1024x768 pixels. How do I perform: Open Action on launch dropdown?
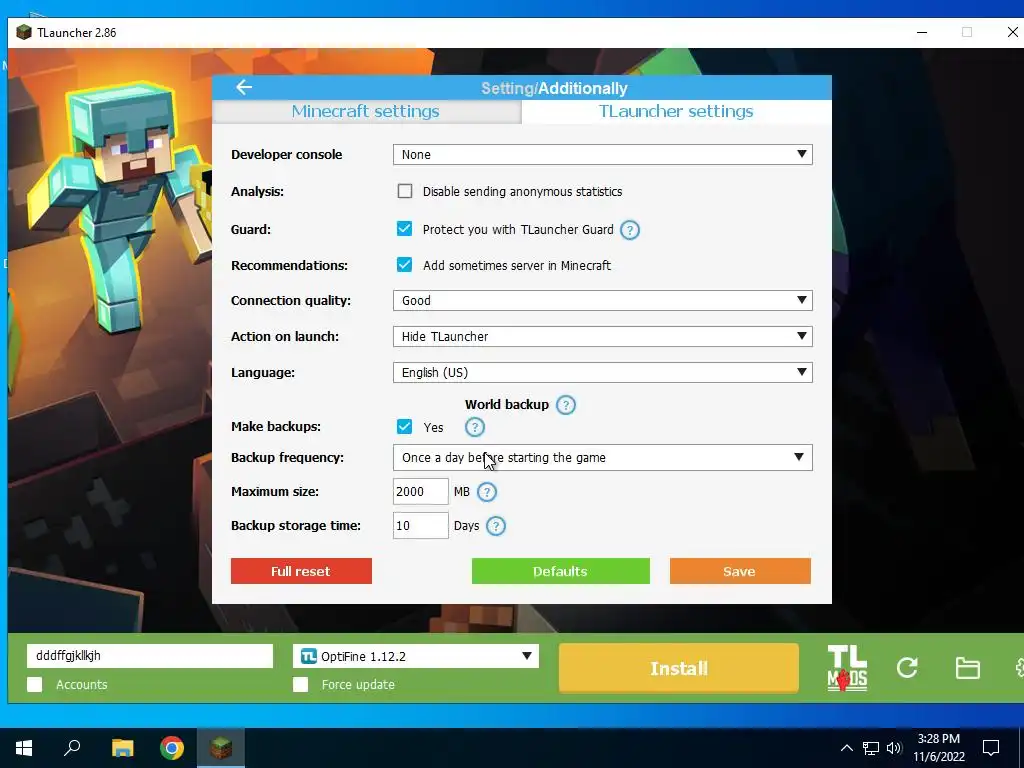pos(603,336)
